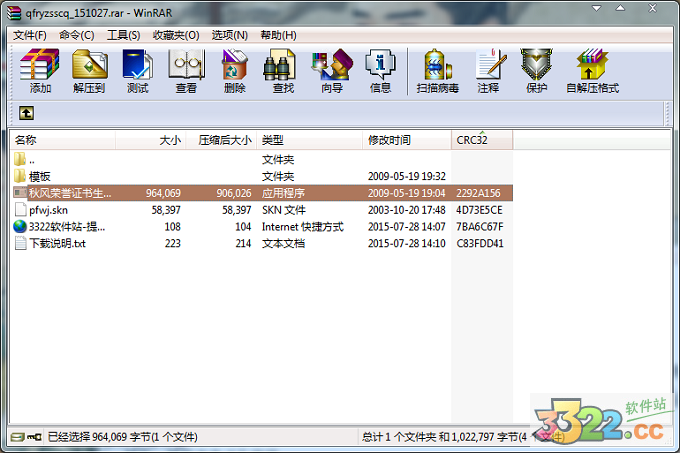Click the globe icon for 3322软件站 shortcut
This screenshot has height=453, width=680.
coord(20,226)
